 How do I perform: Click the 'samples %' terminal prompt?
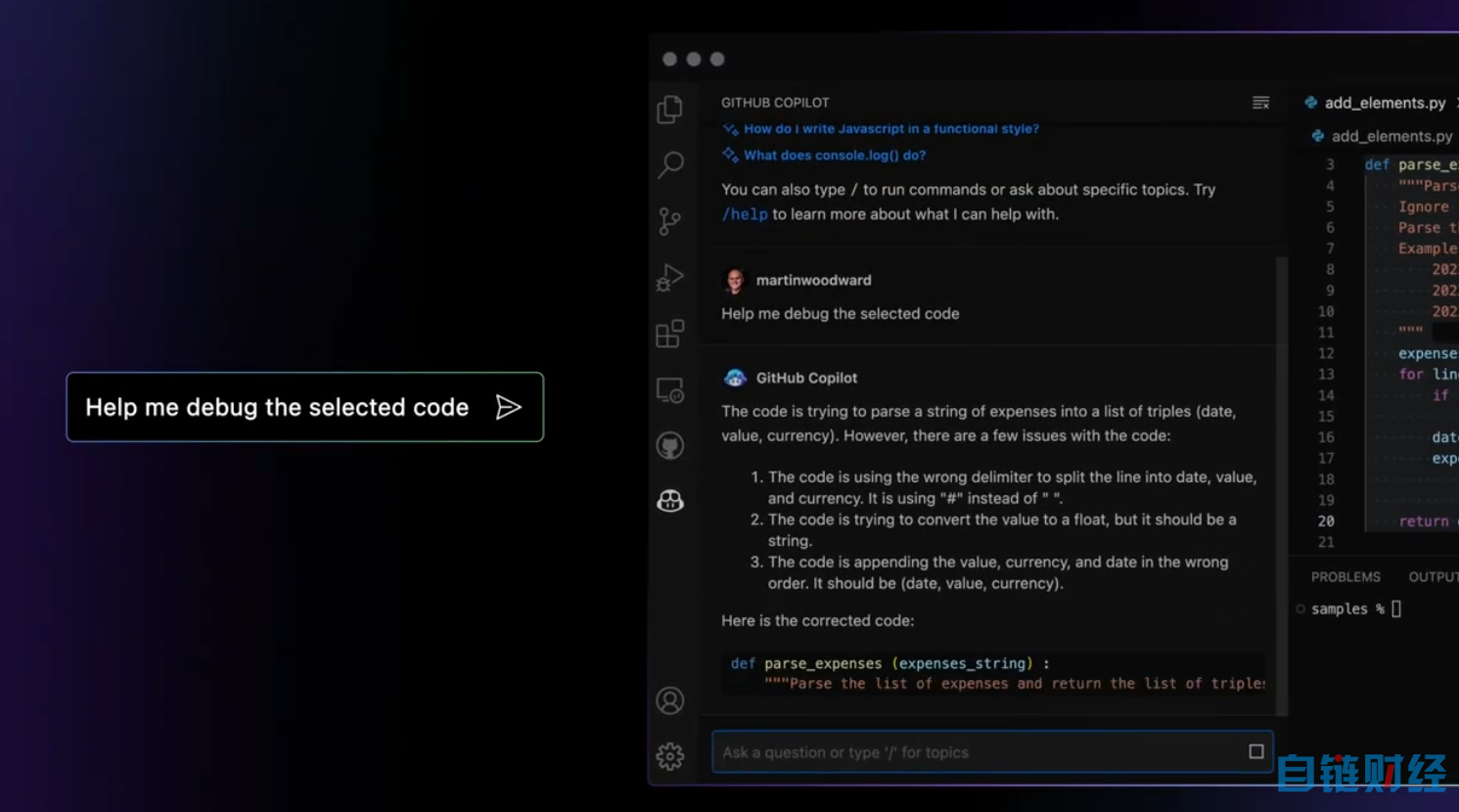(1347, 609)
